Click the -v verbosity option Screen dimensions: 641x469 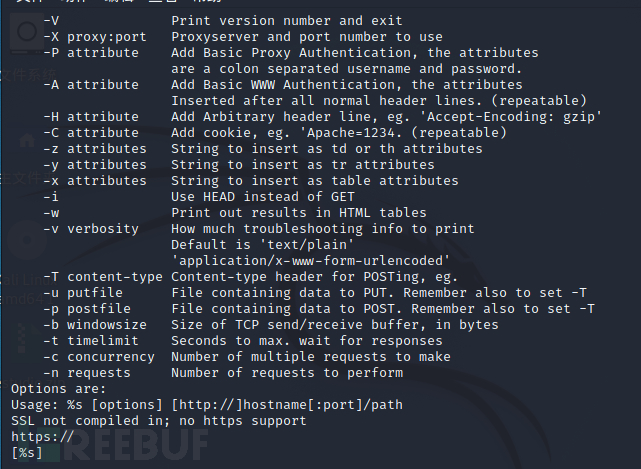tap(91, 228)
